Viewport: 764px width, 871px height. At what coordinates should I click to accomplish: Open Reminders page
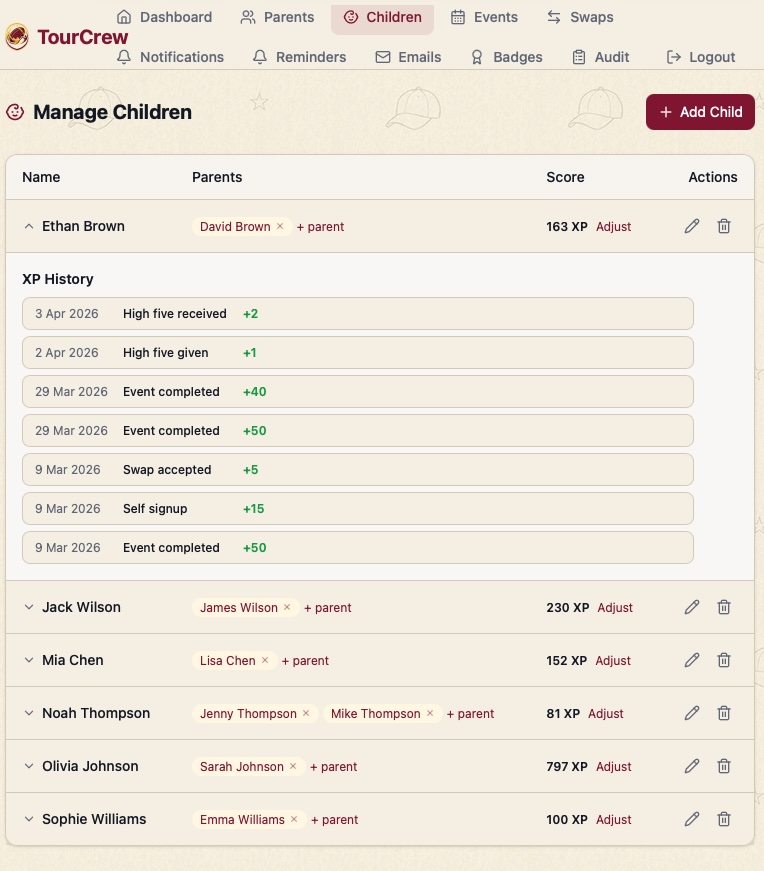pyautogui.click(x=299, y=57)
